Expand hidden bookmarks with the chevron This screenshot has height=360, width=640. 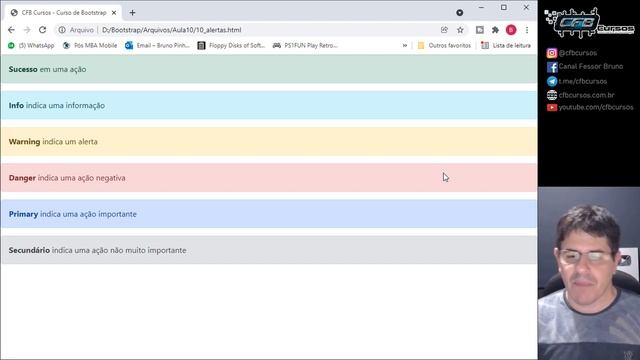[404, 45]
